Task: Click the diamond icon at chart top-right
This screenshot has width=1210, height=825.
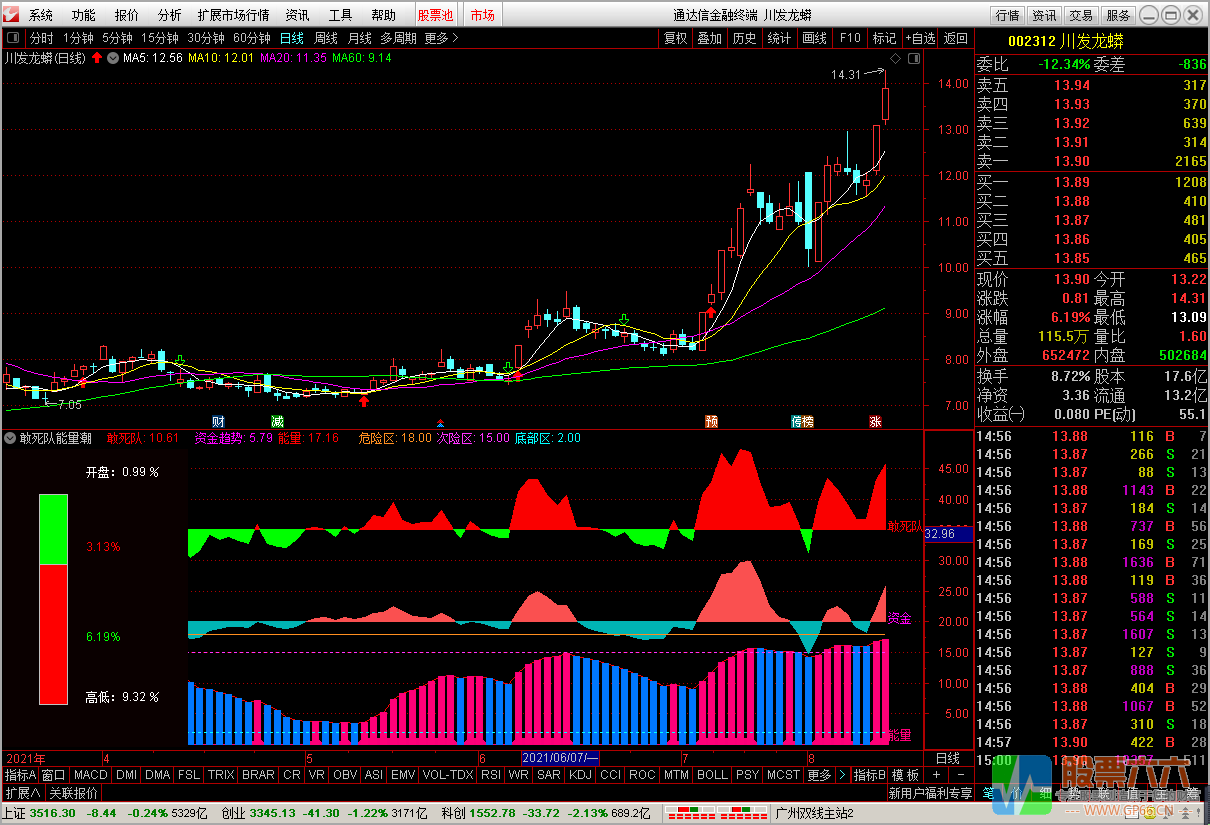Action: 896,59
